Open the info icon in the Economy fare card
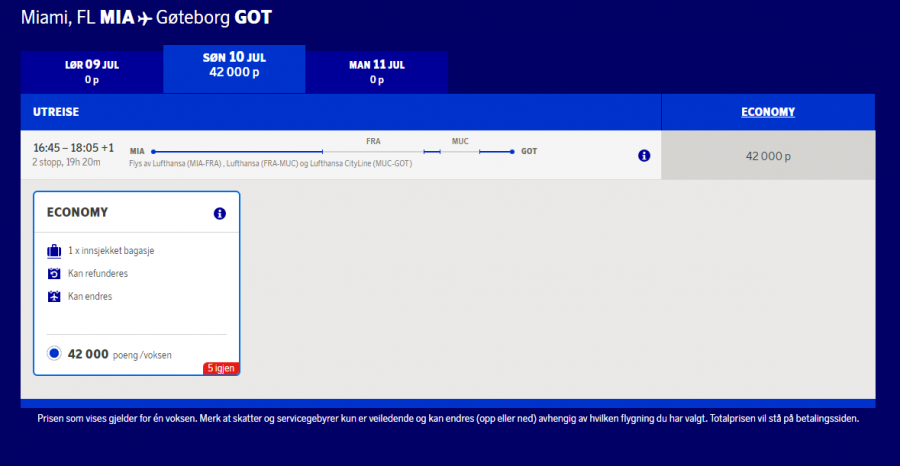 point(220,213)
